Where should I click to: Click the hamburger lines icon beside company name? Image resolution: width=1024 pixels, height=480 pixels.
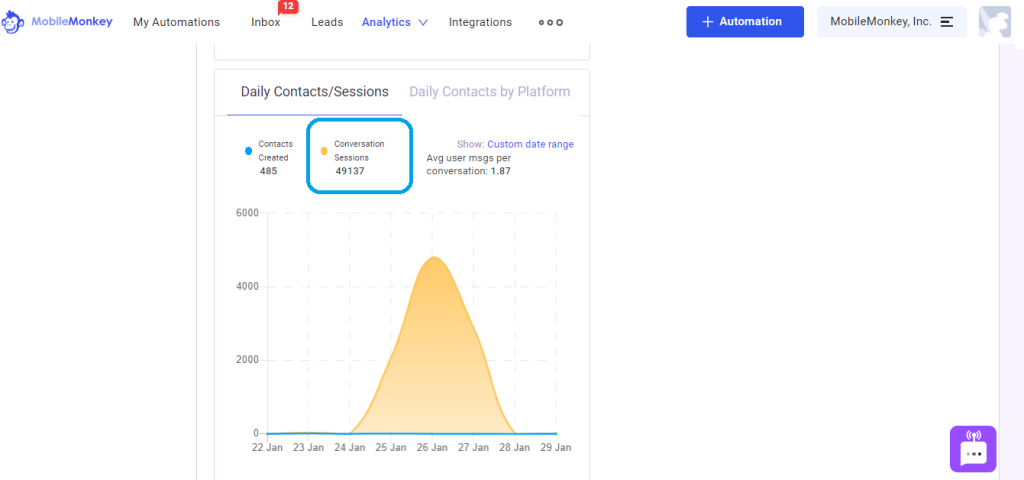[x=947, y=22]
